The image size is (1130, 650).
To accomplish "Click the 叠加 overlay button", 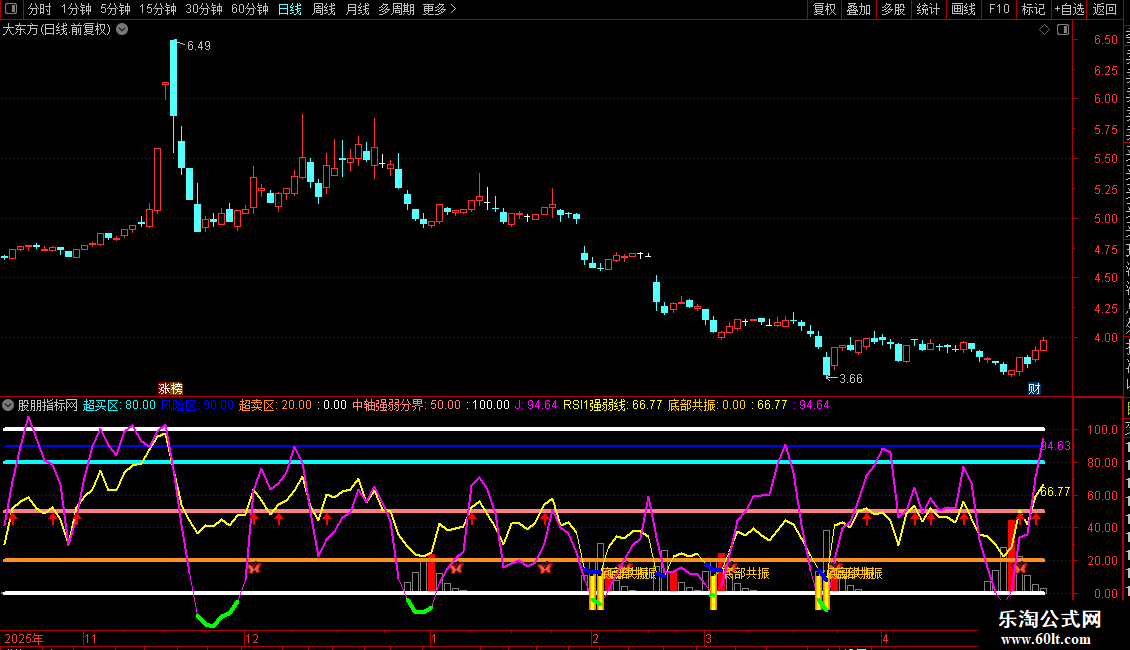I will (859, 9).
